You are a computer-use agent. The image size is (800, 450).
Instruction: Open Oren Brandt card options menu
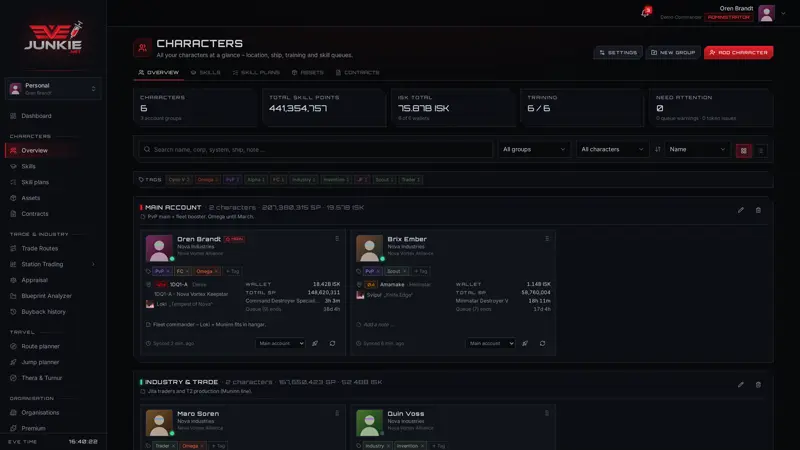coord(337,239)
